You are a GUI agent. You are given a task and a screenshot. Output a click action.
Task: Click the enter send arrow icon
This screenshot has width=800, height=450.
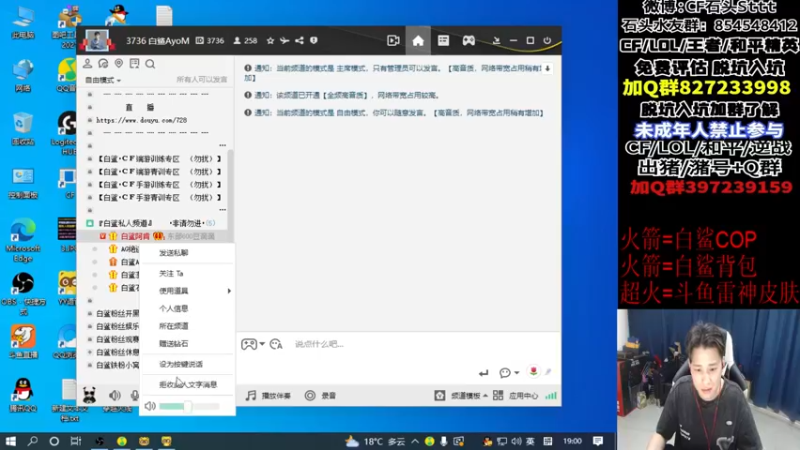484,373
